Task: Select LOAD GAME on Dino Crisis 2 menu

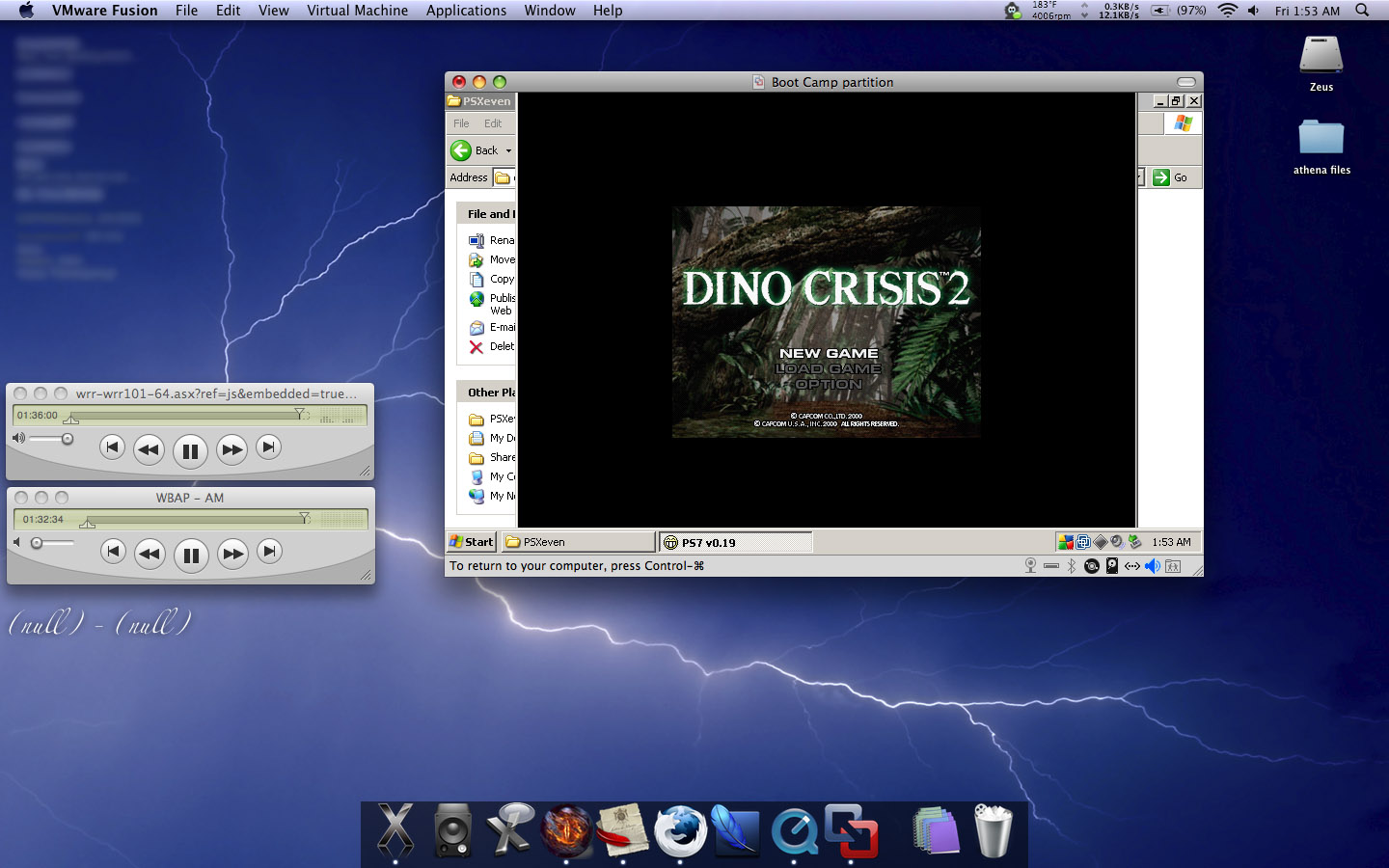Action: tap(829, 368)
